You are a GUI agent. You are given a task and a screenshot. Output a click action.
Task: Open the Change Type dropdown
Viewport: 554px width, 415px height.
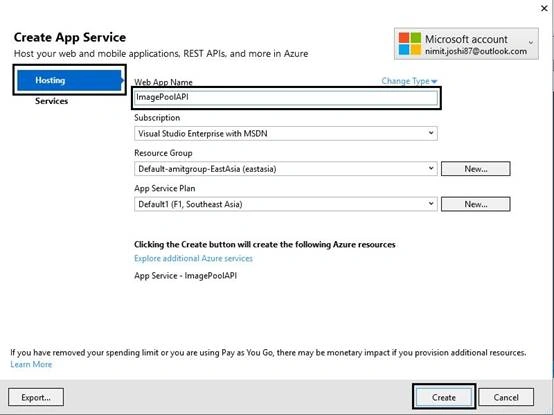[409, 81]
